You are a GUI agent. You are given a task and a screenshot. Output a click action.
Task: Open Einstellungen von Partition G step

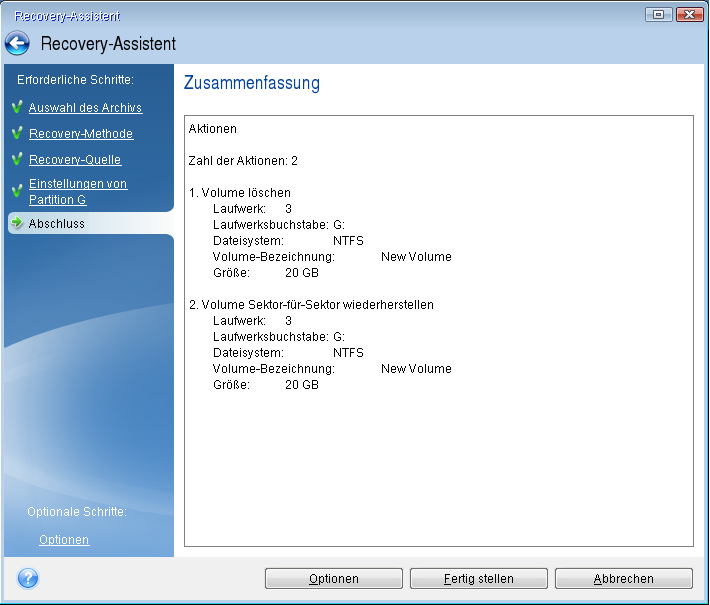coord(78,192)
